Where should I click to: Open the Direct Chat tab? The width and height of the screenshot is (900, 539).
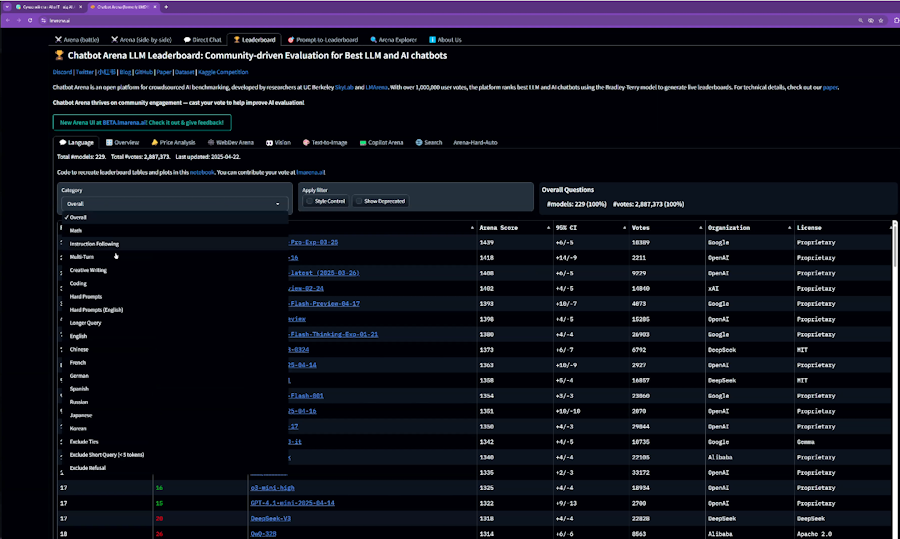pyautogui.click(x=203, y=40)
